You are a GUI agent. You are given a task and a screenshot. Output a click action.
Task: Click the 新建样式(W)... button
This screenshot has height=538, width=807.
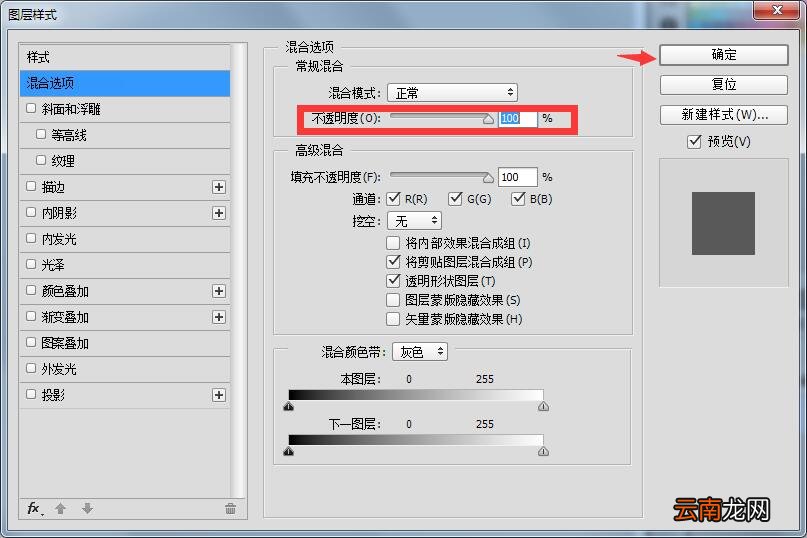tap(724, 115)
